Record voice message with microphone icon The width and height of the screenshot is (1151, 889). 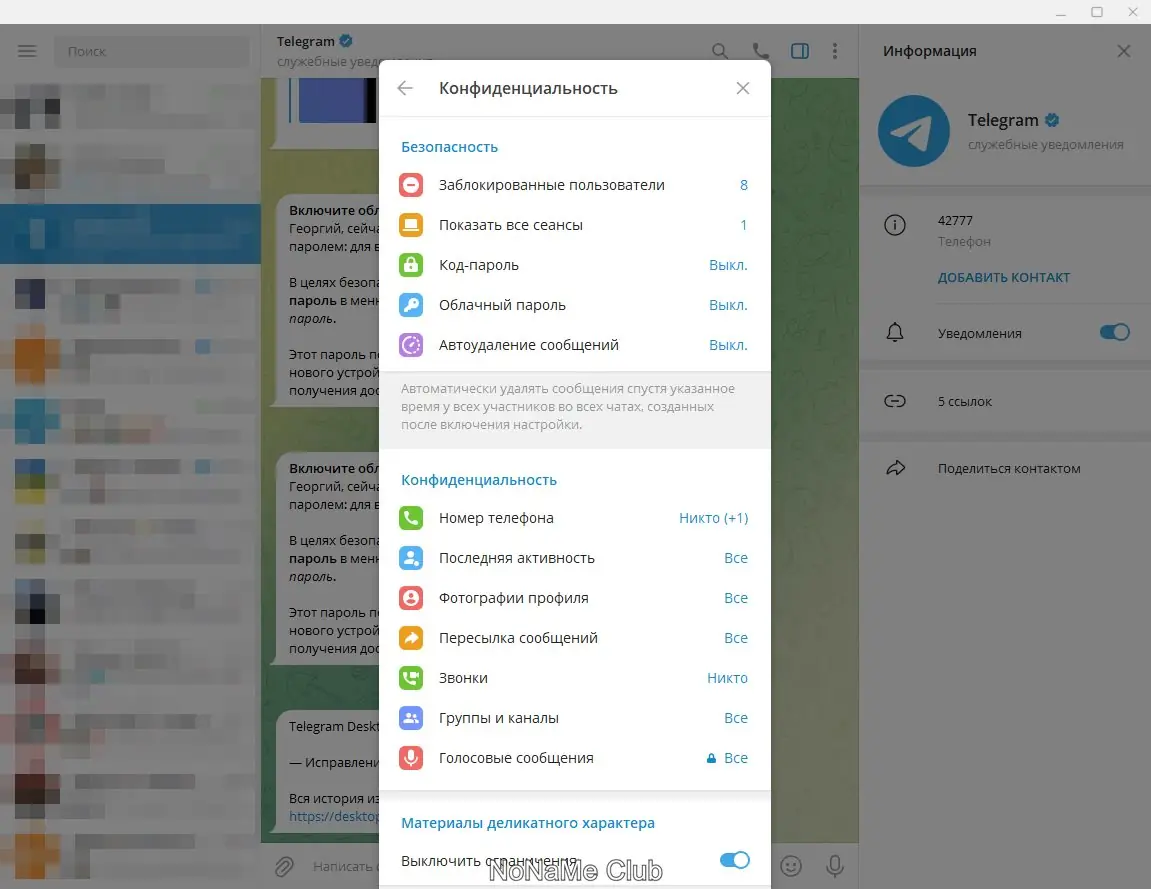pos(835,866)
